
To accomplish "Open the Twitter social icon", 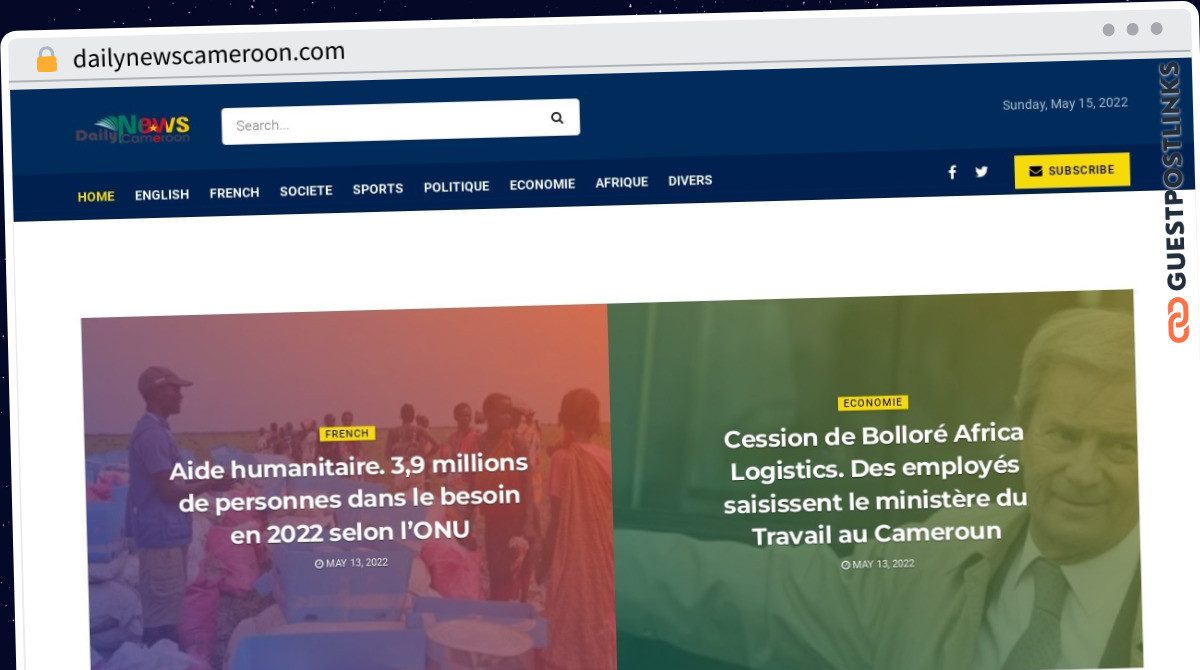I will [981, 172].
